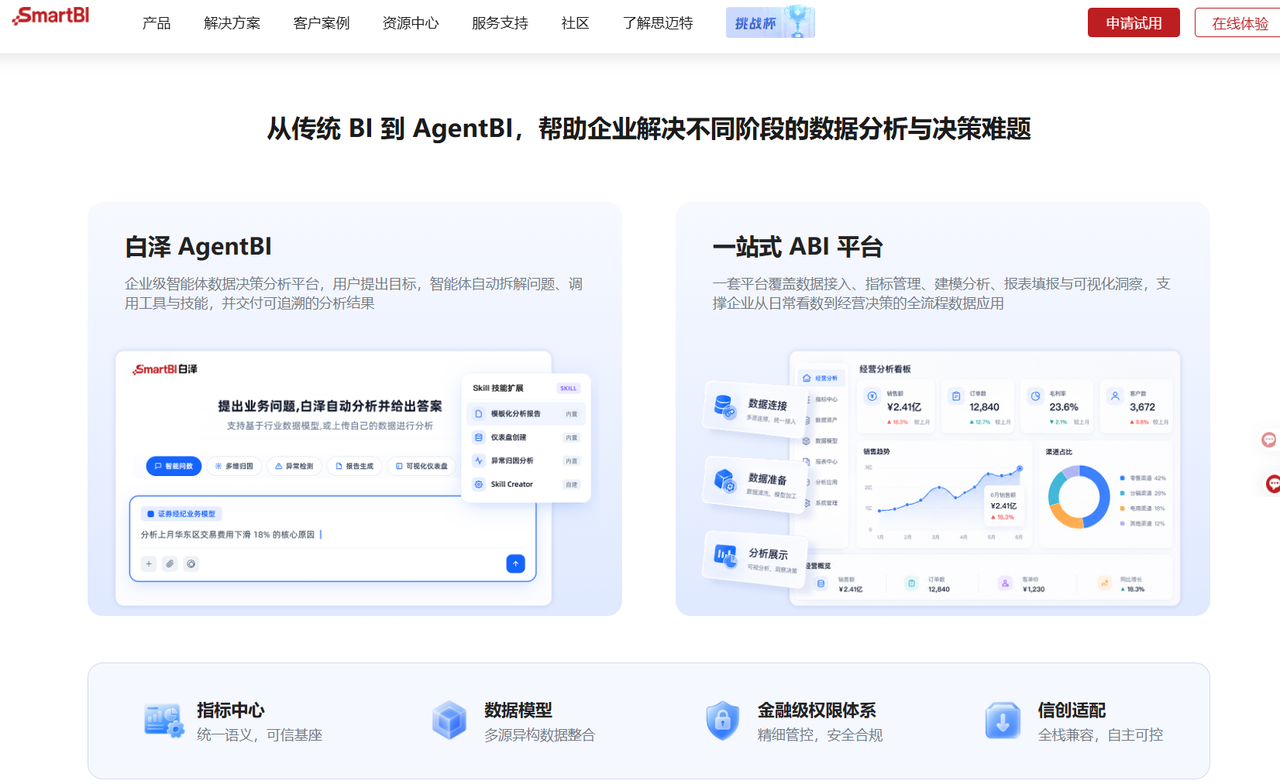This screenshot has width=1280, height=784.
Task: Click the download-box icon for 信创适配
Action: (x=1003, y=720)
